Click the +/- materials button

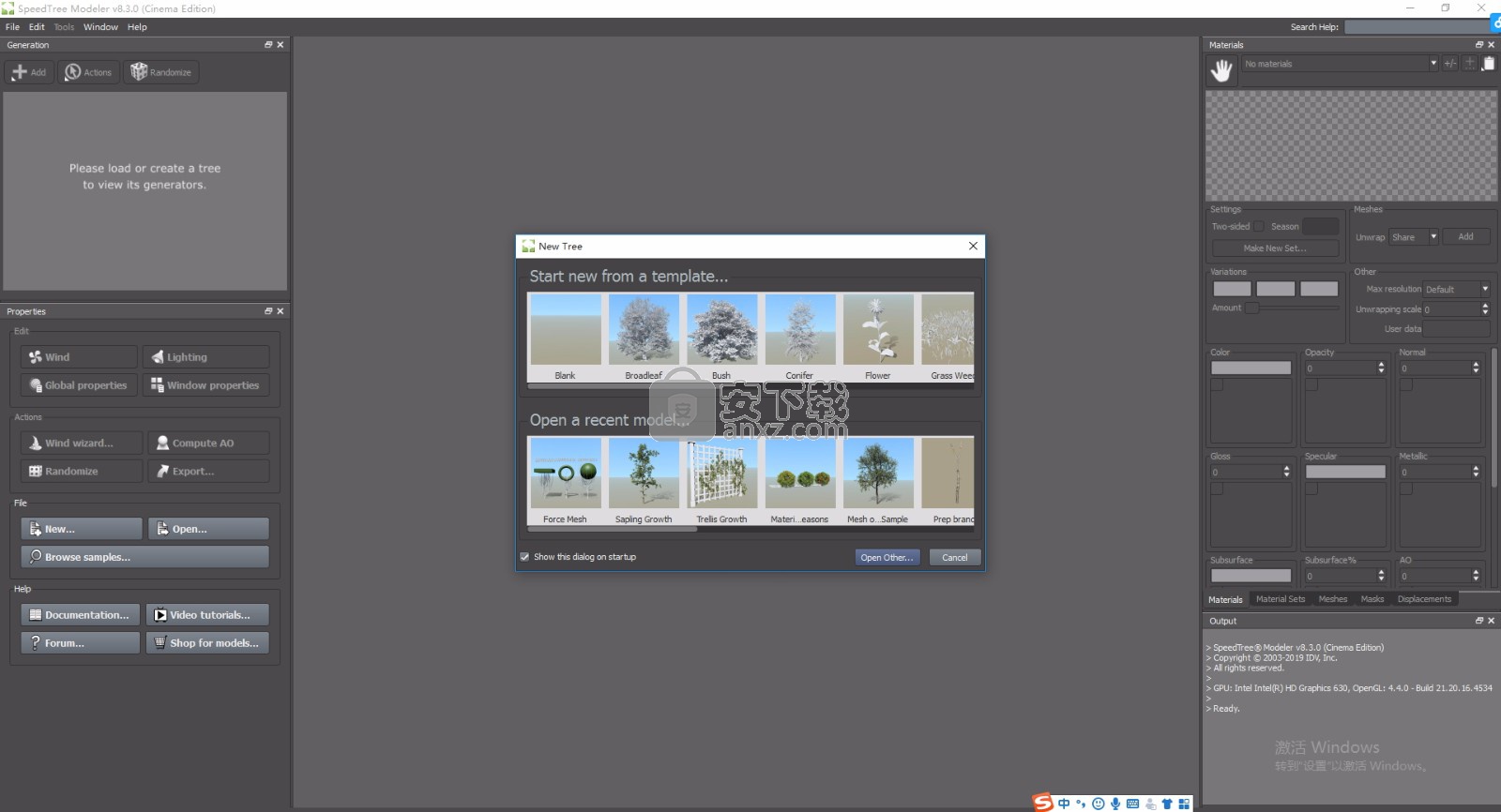point(1450,64)
